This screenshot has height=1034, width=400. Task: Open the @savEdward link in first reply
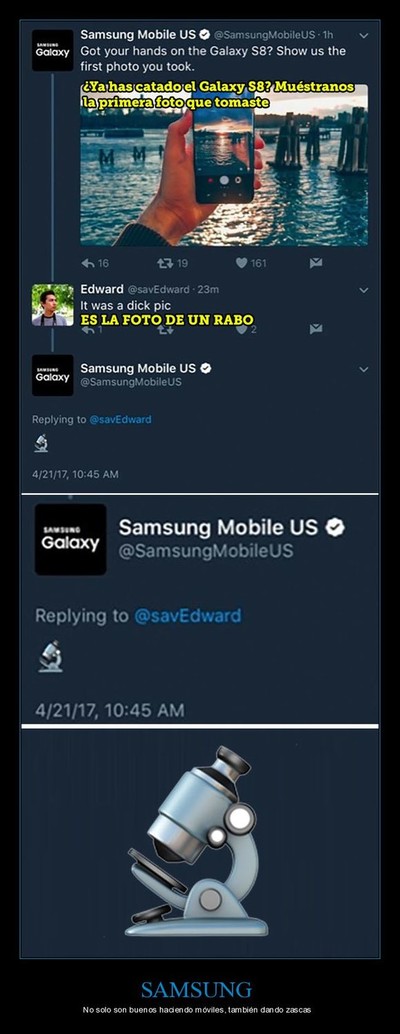click(120, 419)
